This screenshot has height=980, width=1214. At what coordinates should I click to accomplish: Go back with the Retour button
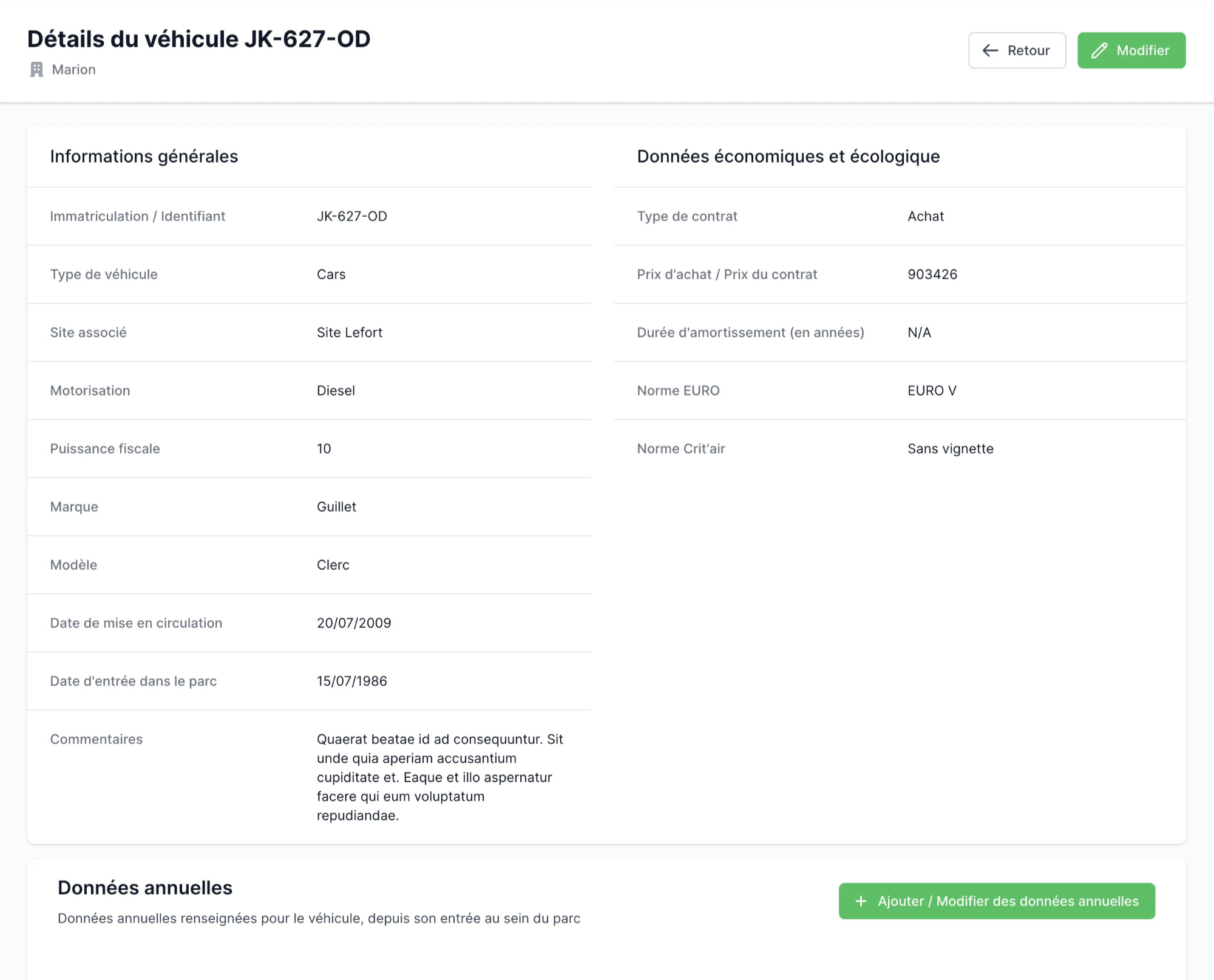click(1017, 50)
